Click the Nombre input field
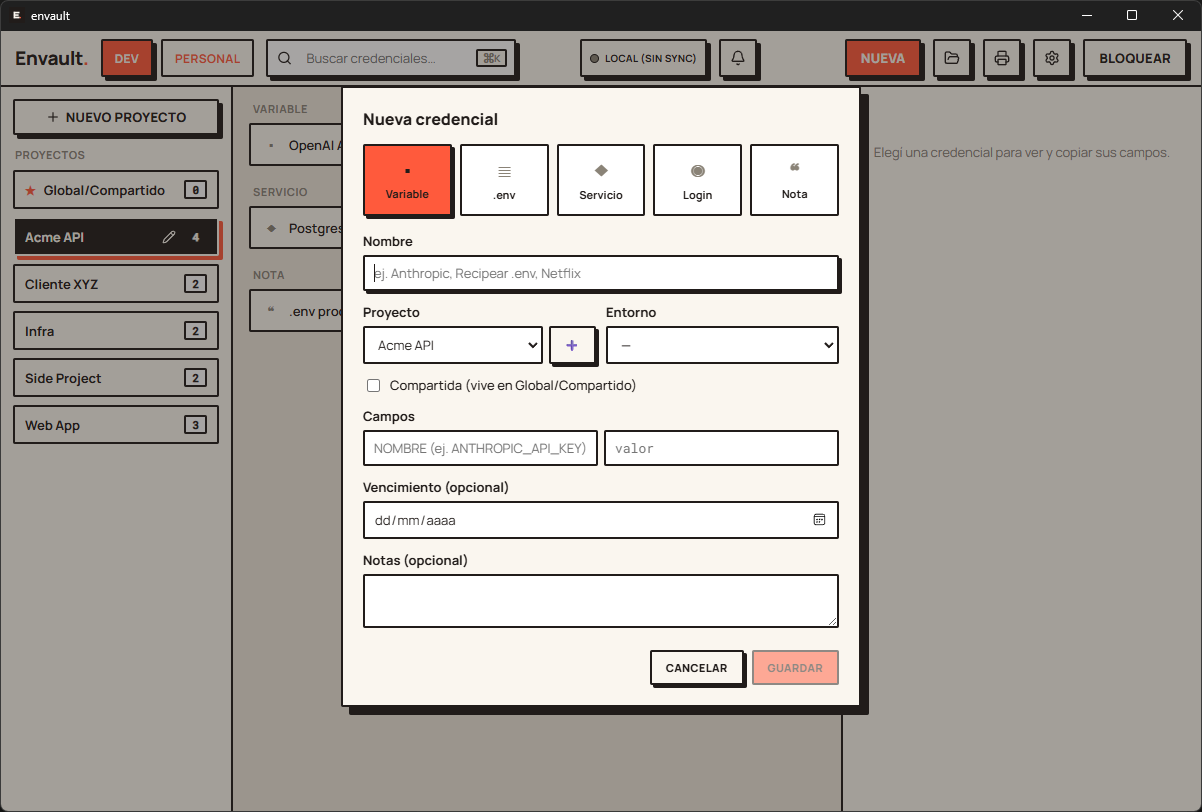The image size is (1202, 812). tap(601, 273)
